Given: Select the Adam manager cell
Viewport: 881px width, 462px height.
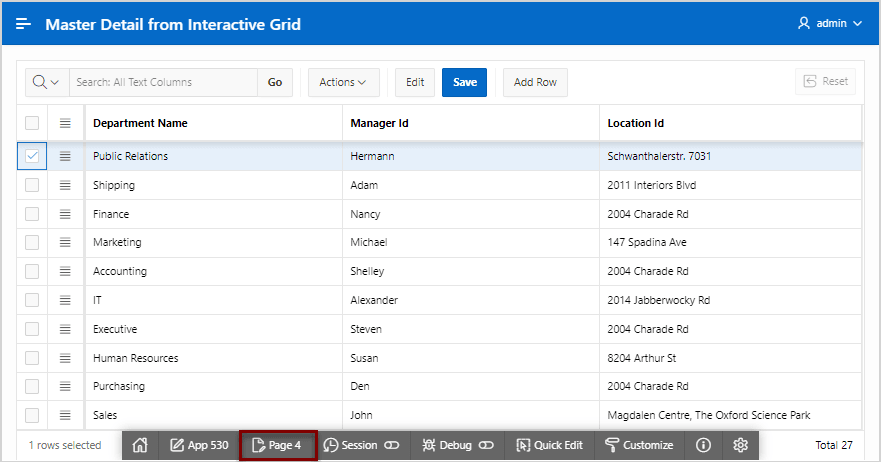Looking at the screenshot, I should (471, 185).
